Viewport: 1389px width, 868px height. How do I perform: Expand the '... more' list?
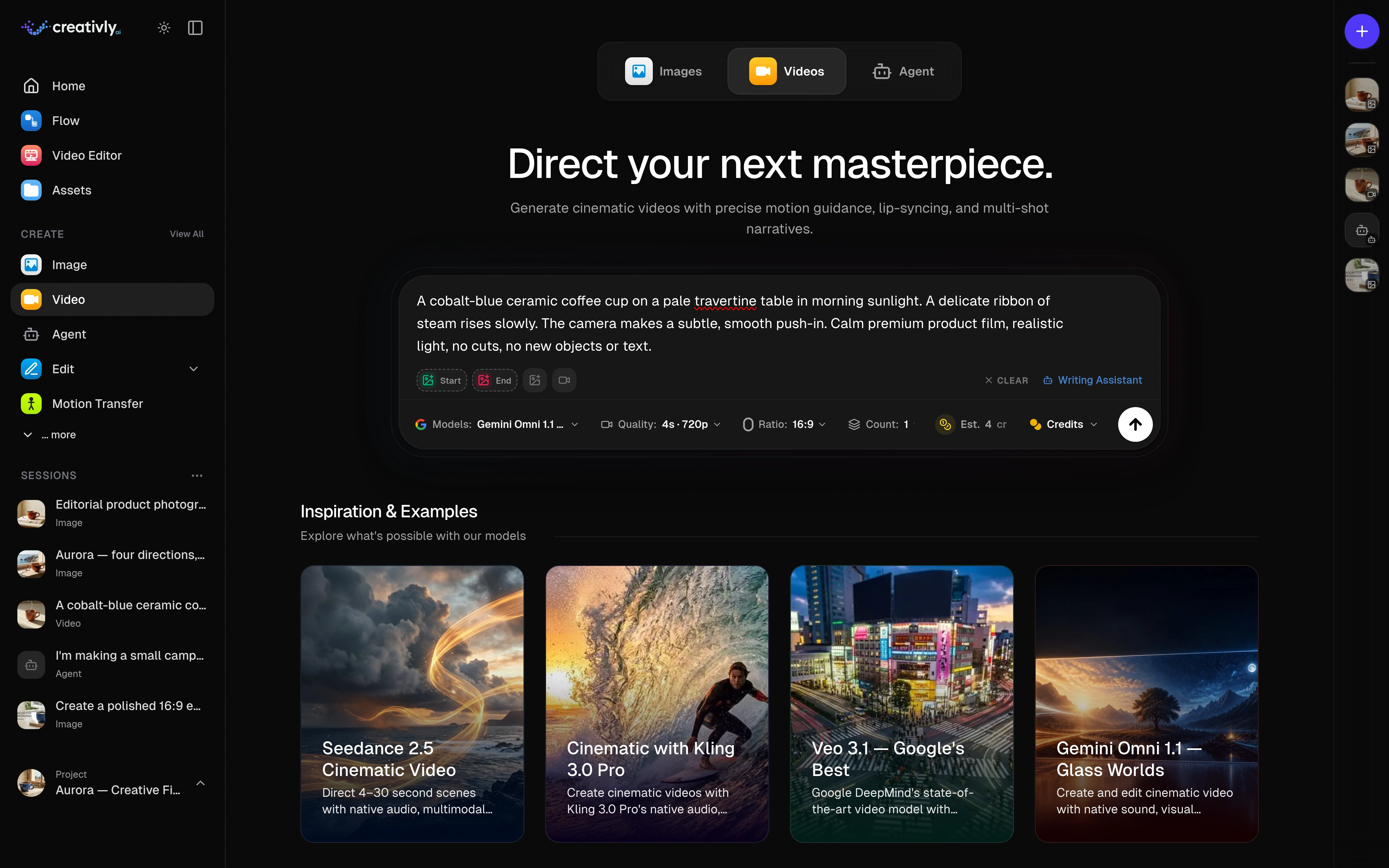point(49,435)
